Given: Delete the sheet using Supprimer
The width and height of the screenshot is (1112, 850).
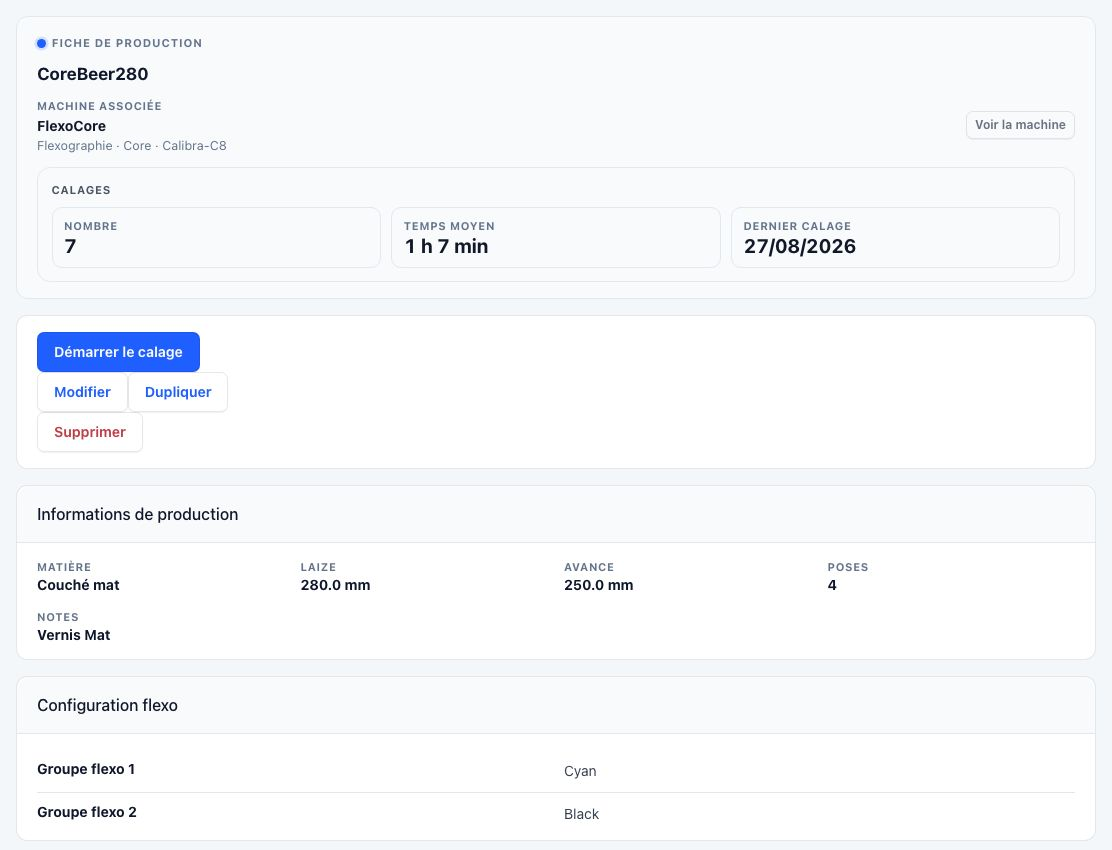Looking at the screenshot, I should (90, 432).
